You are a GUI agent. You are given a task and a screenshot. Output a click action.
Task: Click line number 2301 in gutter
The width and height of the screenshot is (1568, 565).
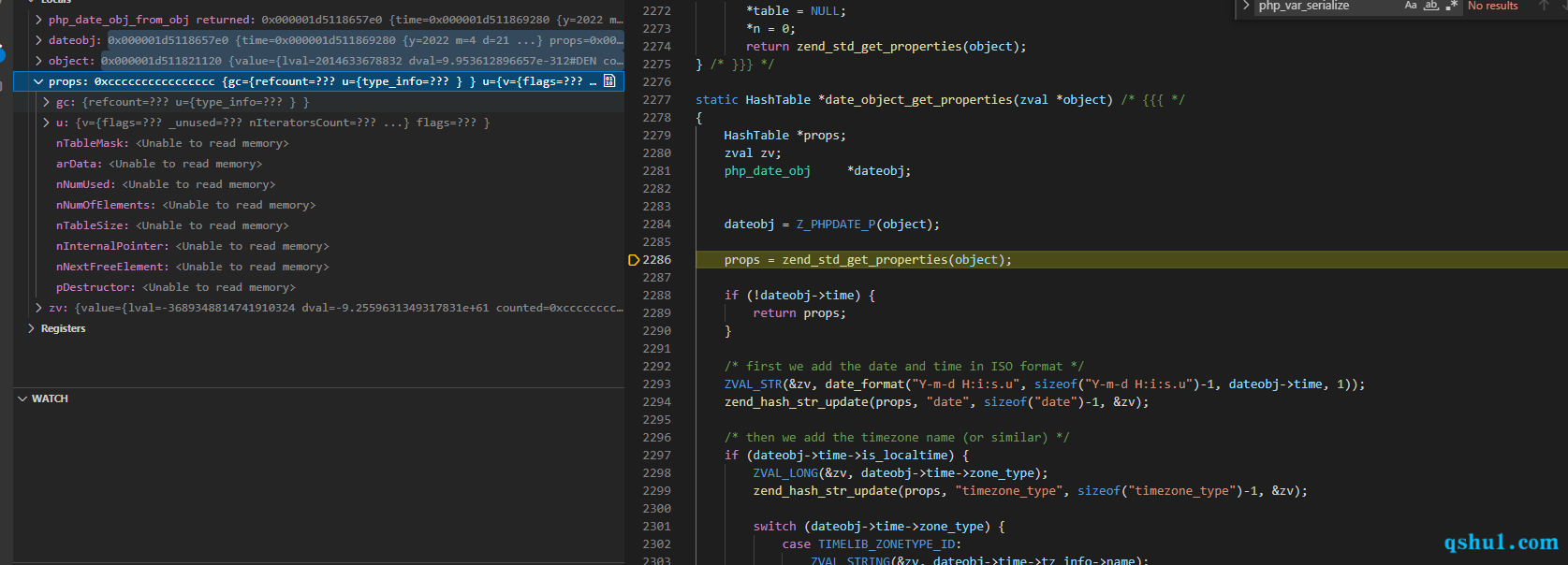pos(657,527)
